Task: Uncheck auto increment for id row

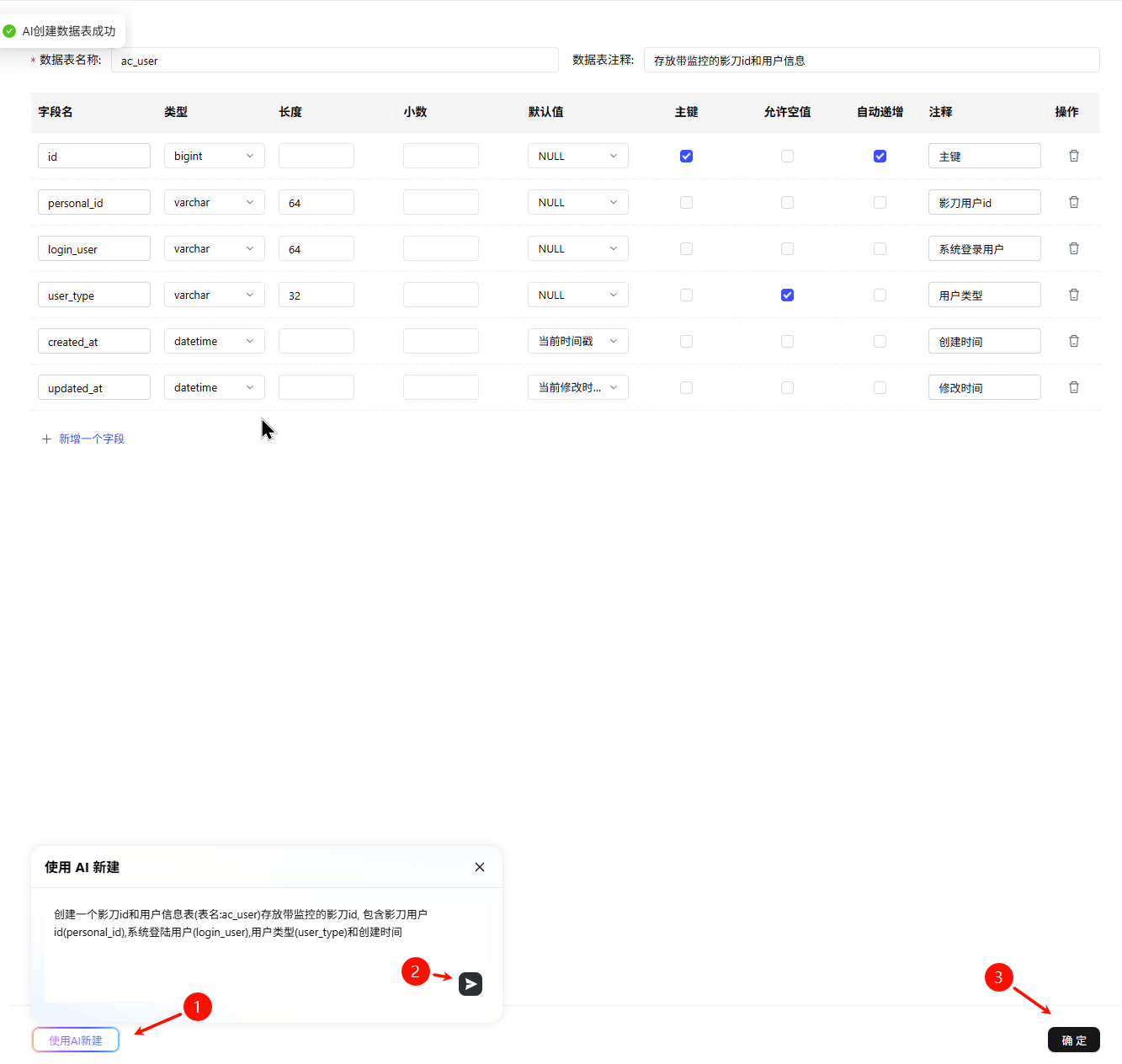Action: (x=880, y=156)
